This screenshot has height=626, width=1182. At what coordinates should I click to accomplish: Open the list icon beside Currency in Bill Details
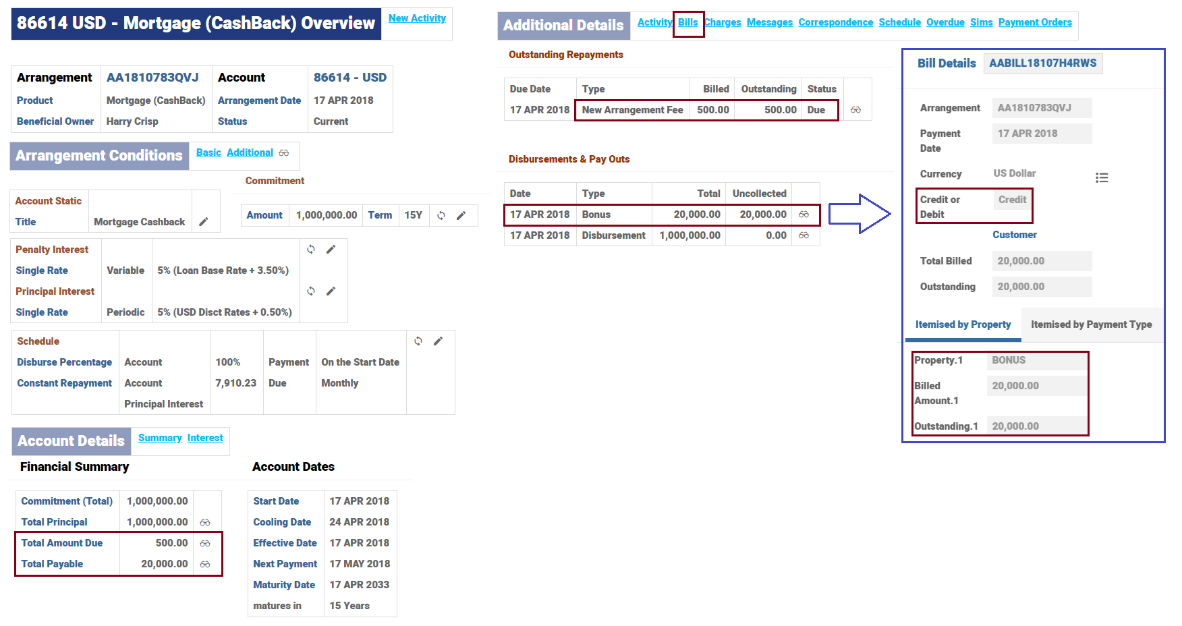click(x=1102, y=178)
